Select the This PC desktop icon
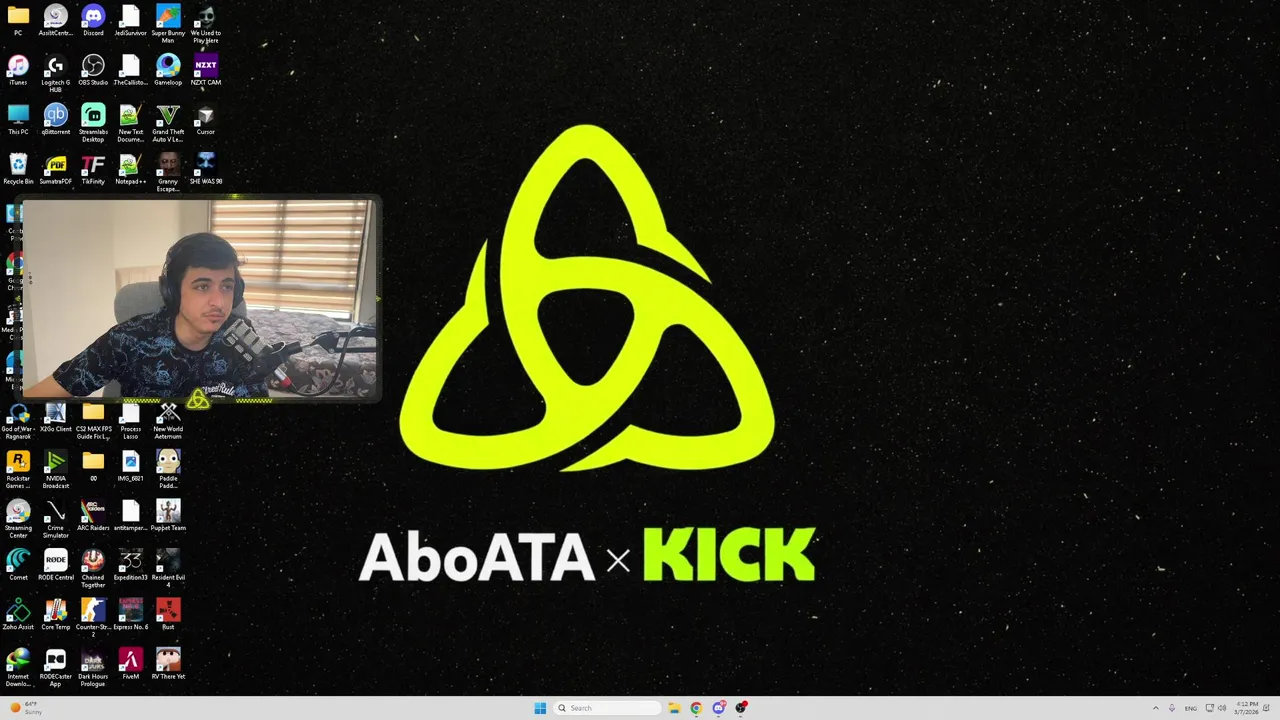1280x720 pixels. (x=18, y=119)
